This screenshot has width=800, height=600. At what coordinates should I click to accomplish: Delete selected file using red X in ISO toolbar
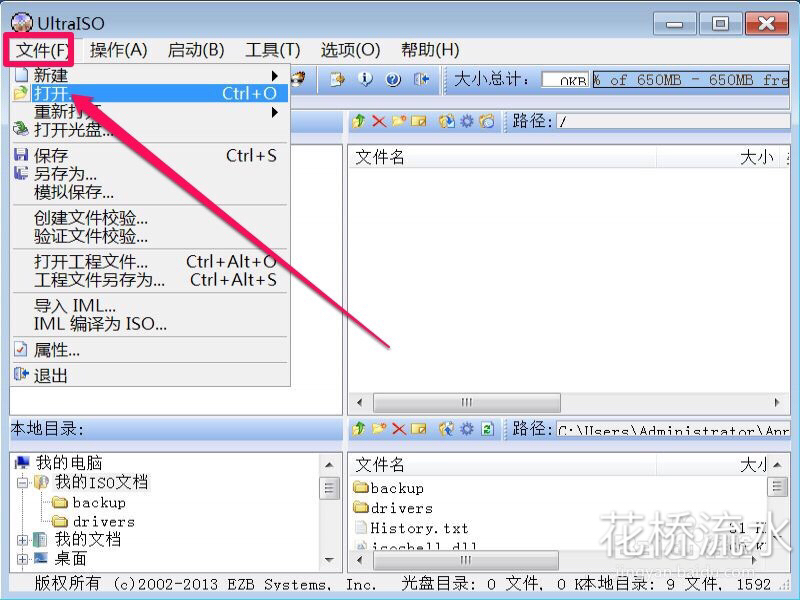[x=378, y=121]
